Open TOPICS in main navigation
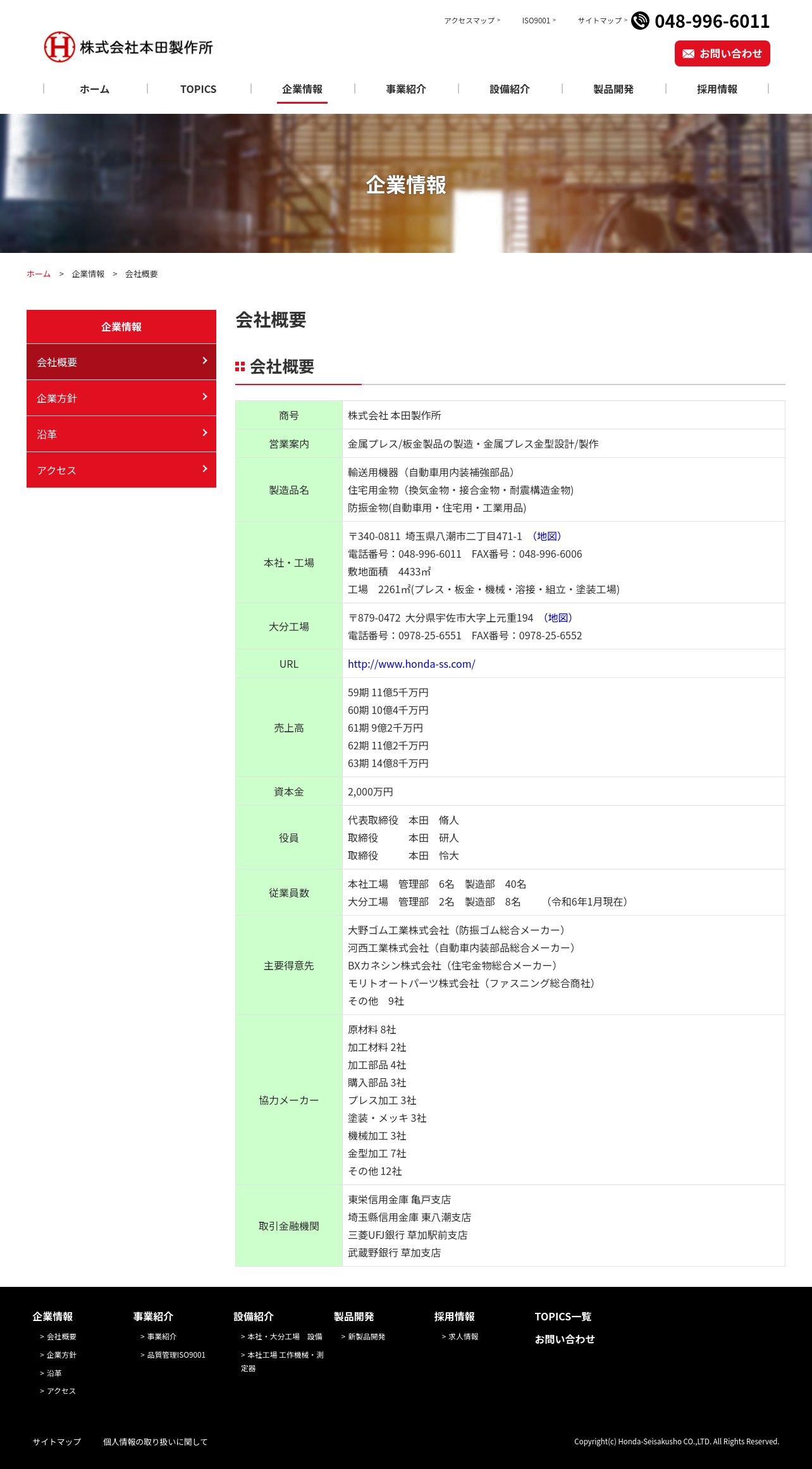The image size is (812, 1469). 199,89
